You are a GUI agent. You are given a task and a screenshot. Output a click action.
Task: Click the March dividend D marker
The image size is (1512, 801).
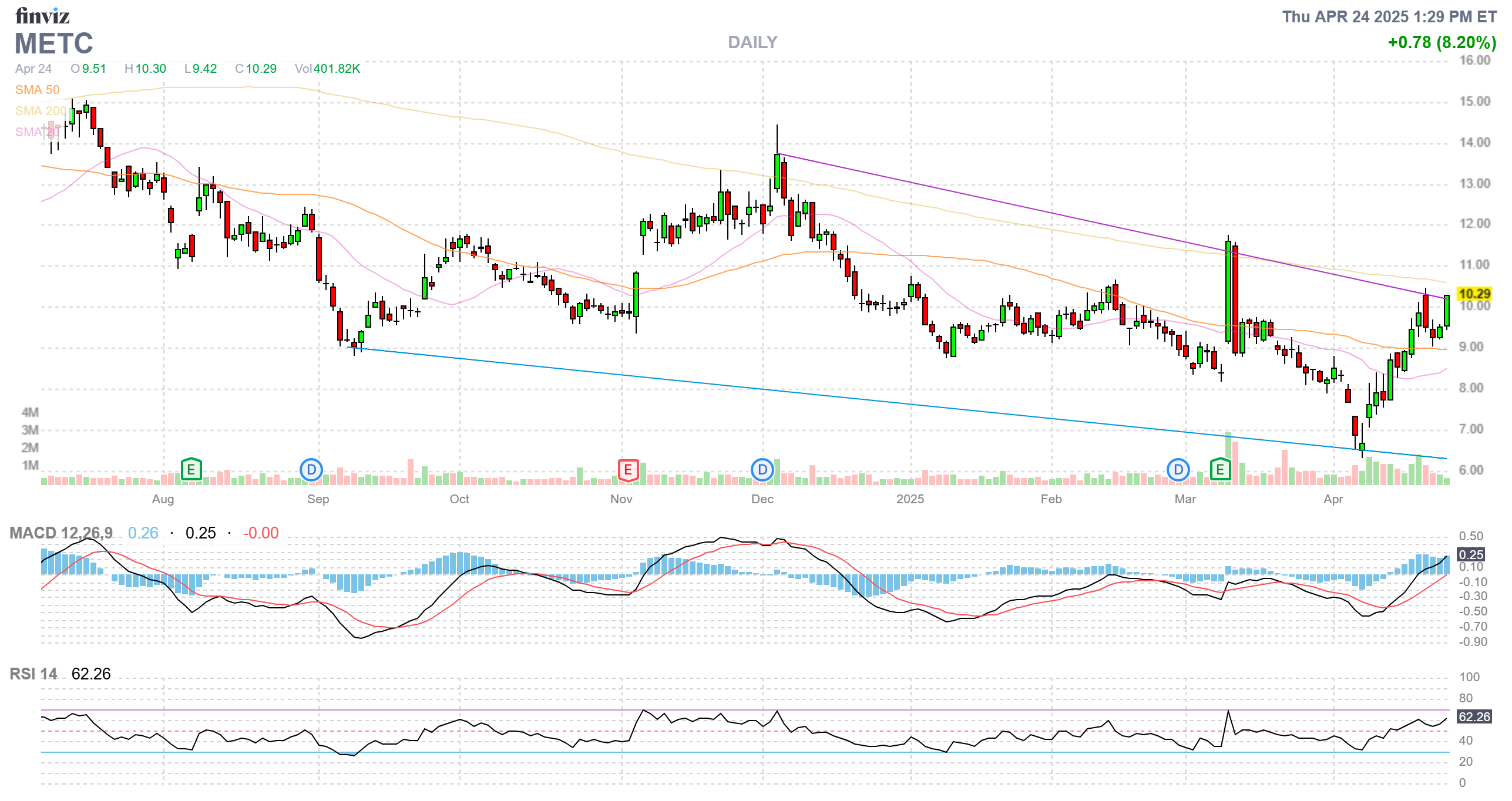point(1178,470)
